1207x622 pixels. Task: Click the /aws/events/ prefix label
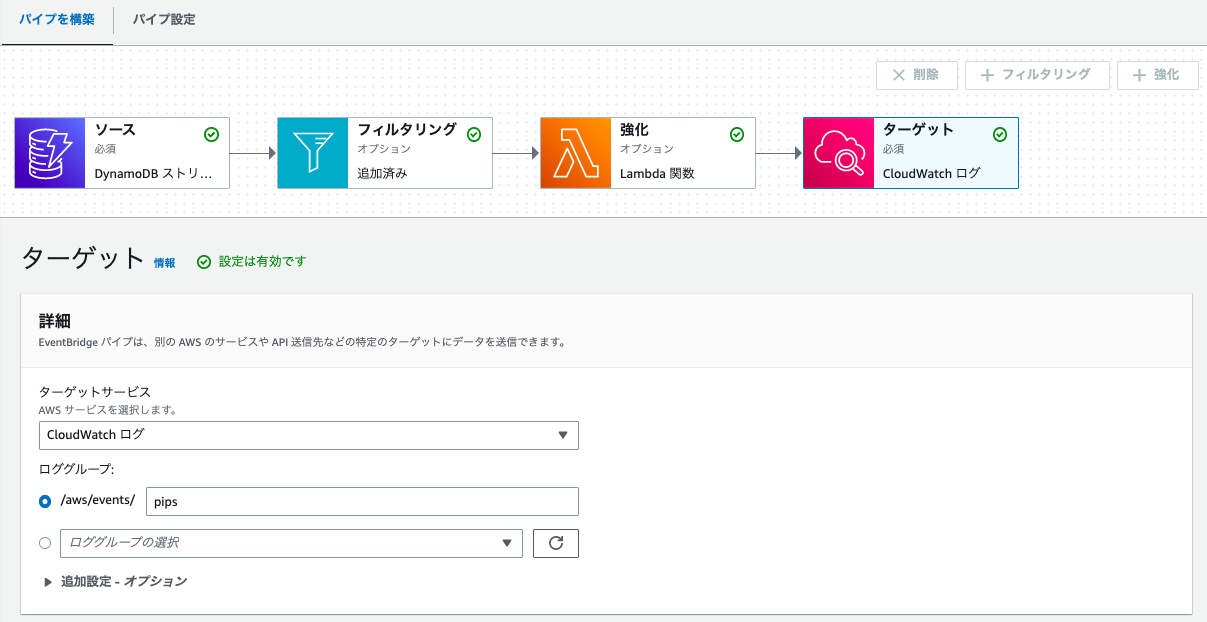97,500
